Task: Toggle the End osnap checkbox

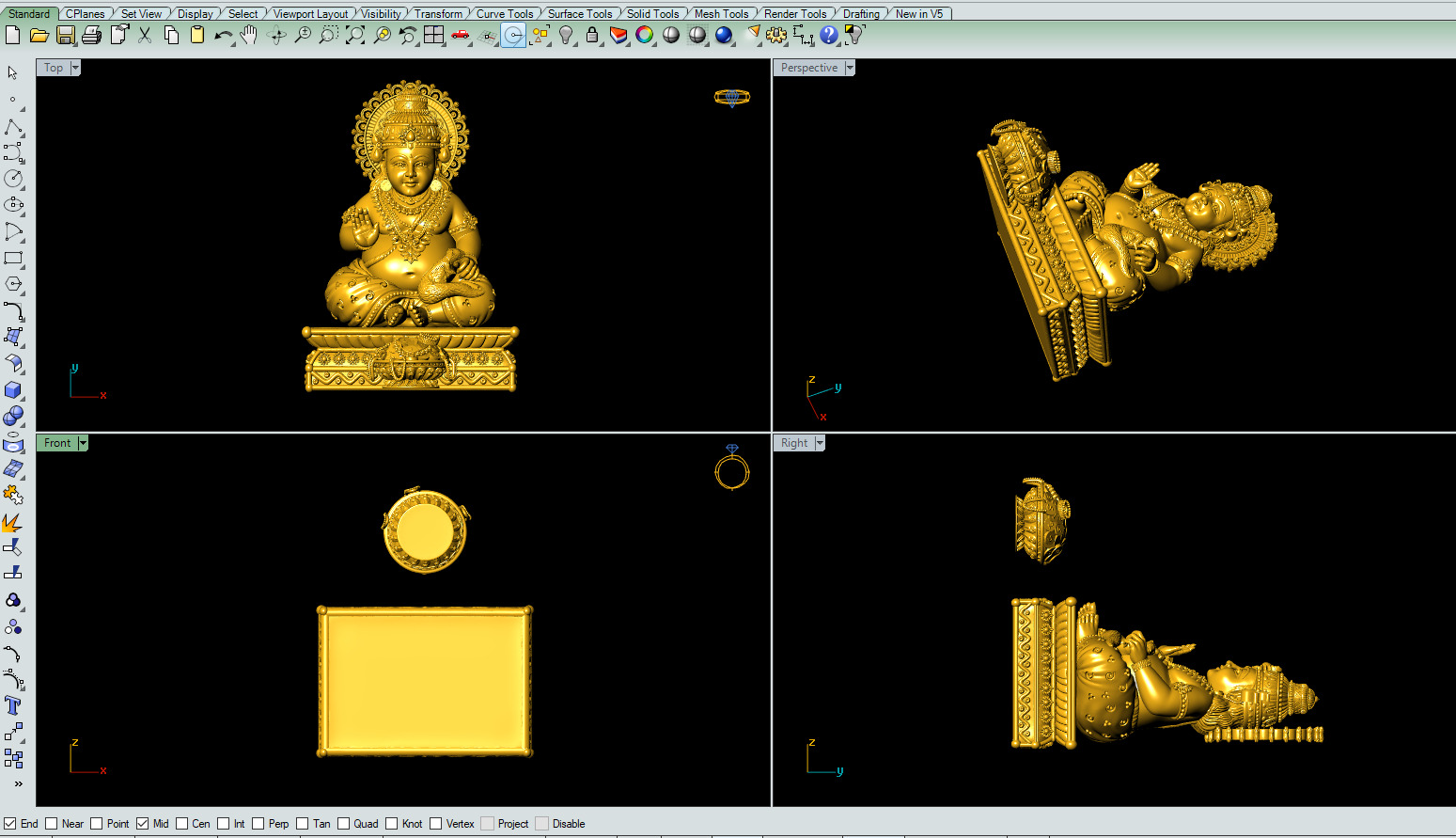Action: tap(10, 824)
